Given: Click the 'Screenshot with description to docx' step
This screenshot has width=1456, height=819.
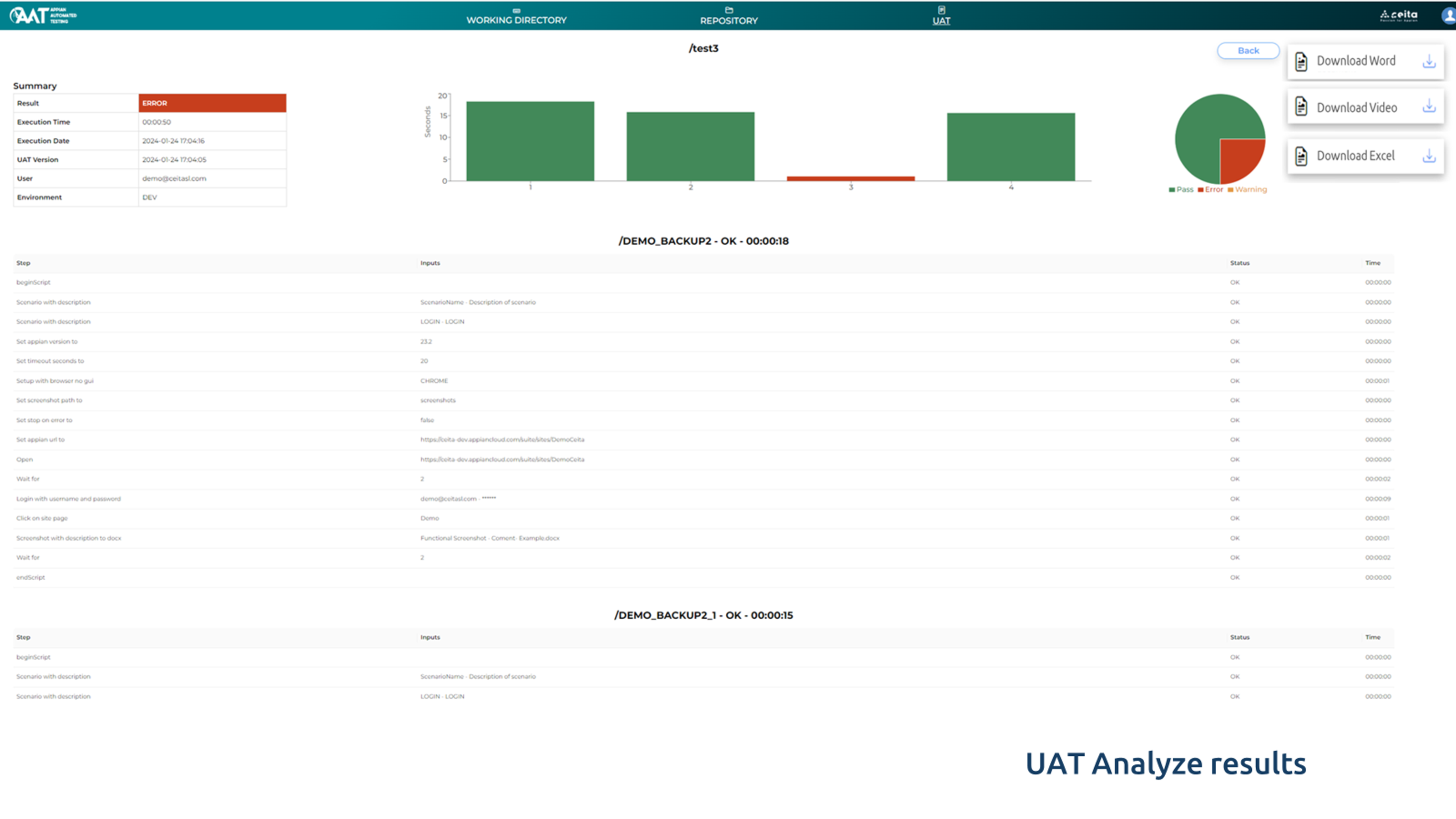Looking at the screenshot, I should click(68, 537).
